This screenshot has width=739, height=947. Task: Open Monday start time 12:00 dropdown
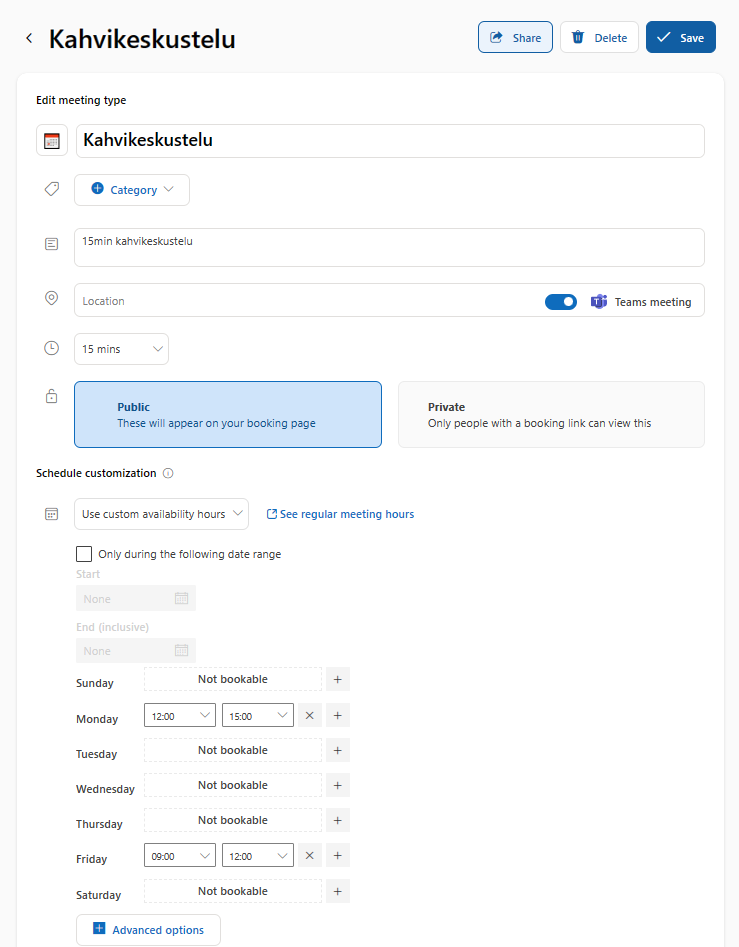[x=180, y=716]
